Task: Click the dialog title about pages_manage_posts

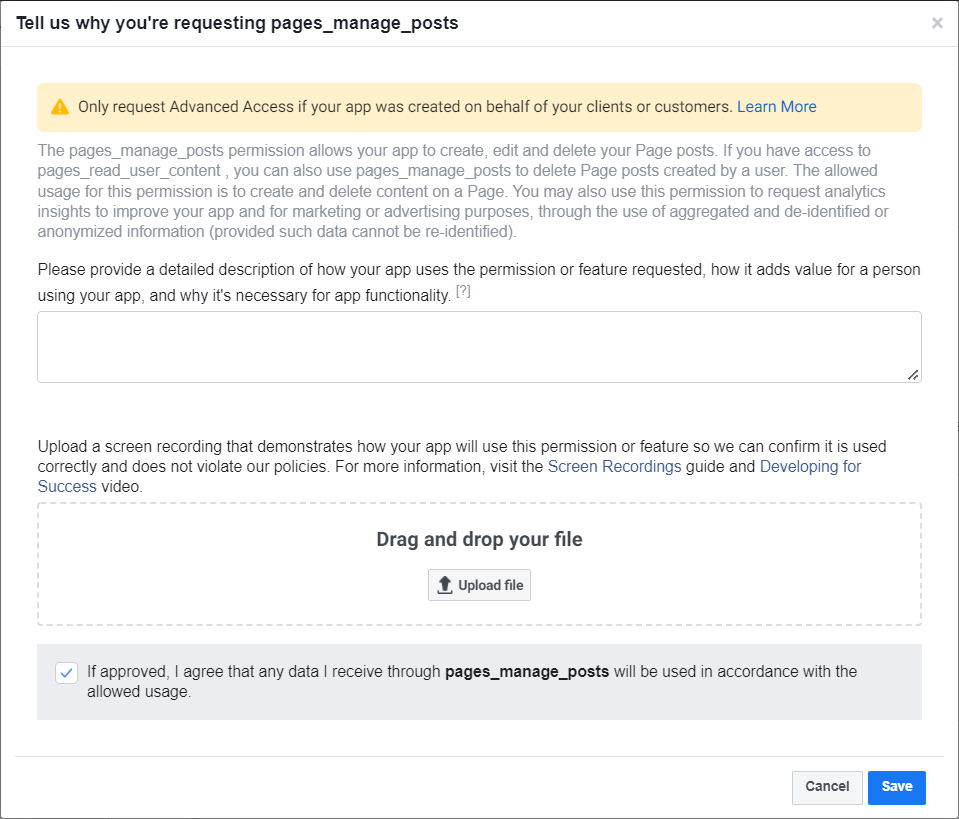Action: point(237,23)
